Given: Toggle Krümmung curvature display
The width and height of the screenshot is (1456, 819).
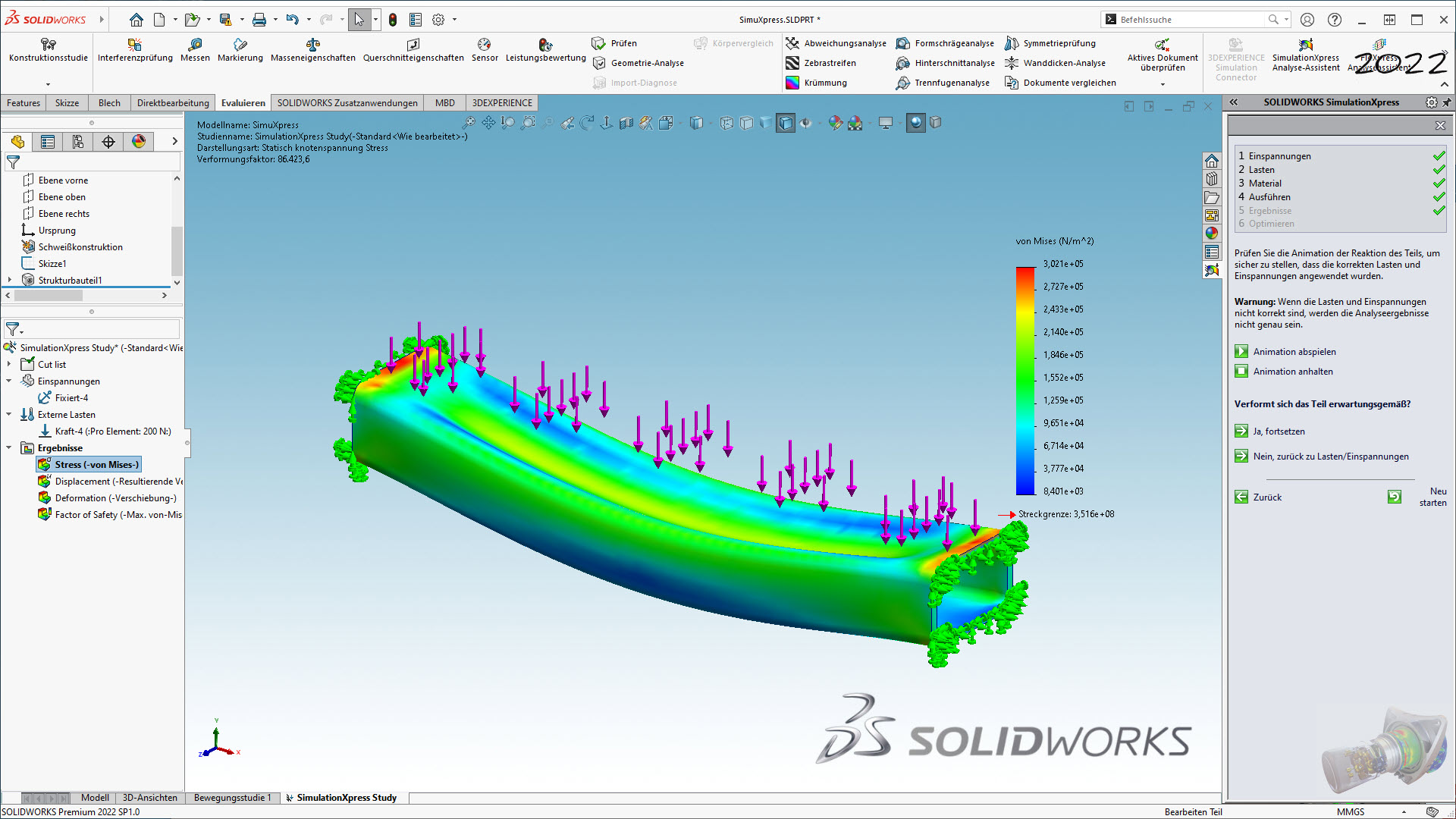Looking at the screenshot, I should point(817,83).
